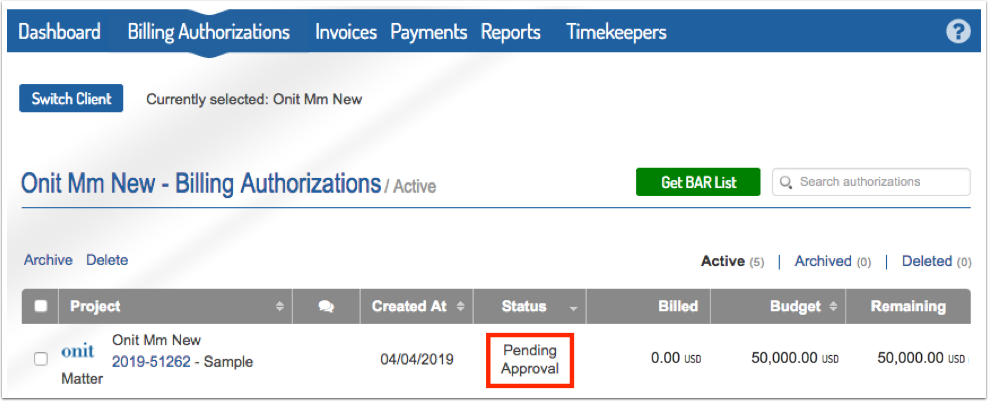Click the search magnifier icon
The width and height of the screenshot is (988, 401).
785,182
